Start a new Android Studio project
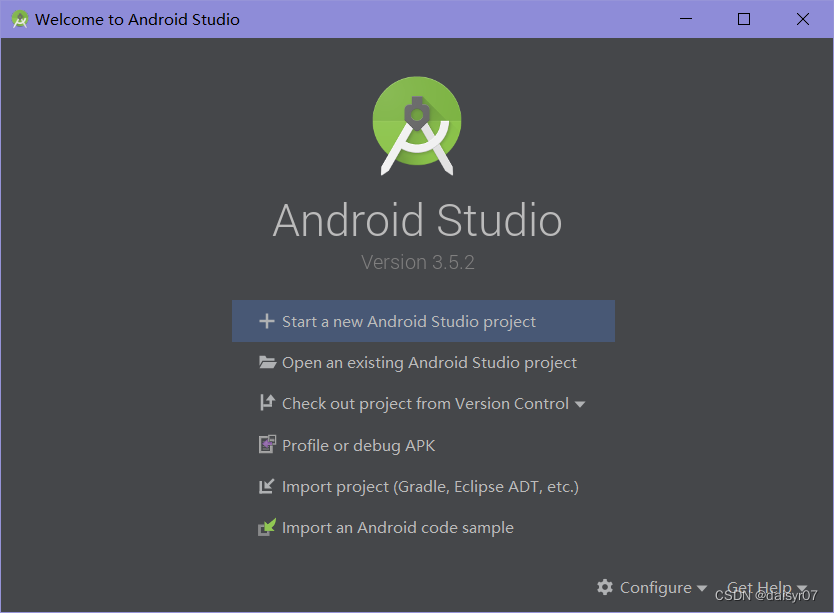 point(423,321)
